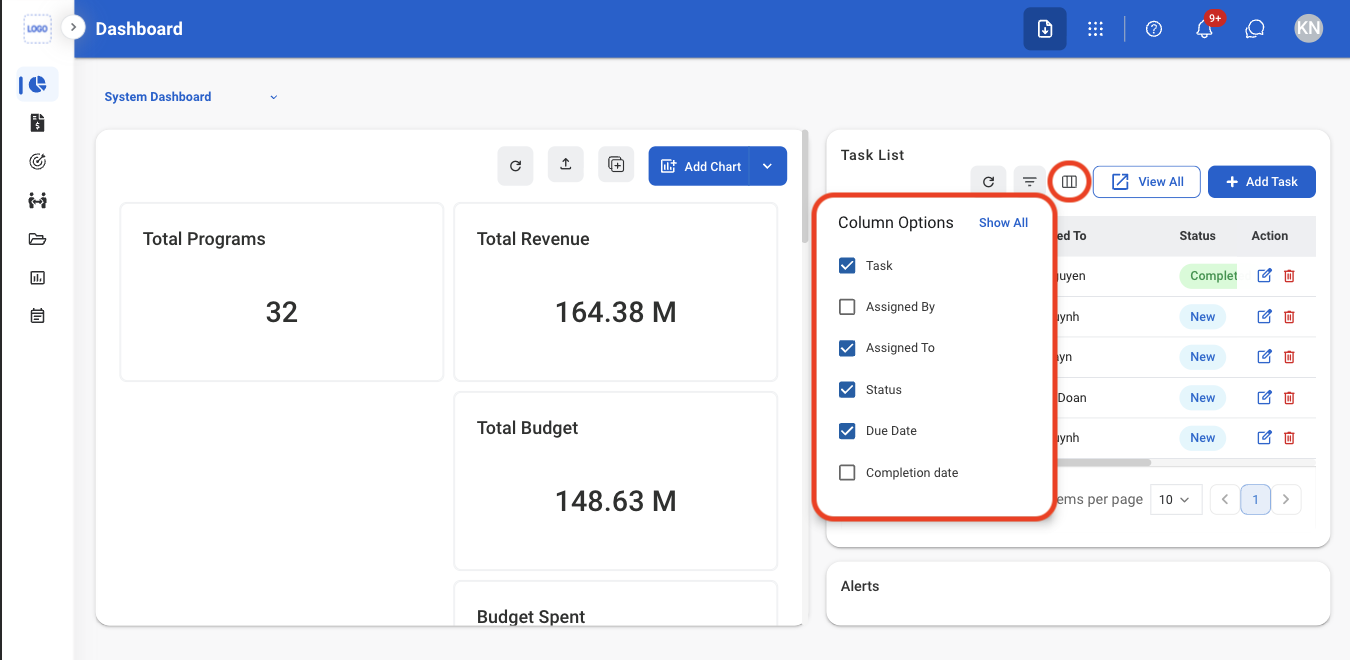Click the Total Budget value 148.63 M
The image size is (1350, 660).
[x=616, y=500]
